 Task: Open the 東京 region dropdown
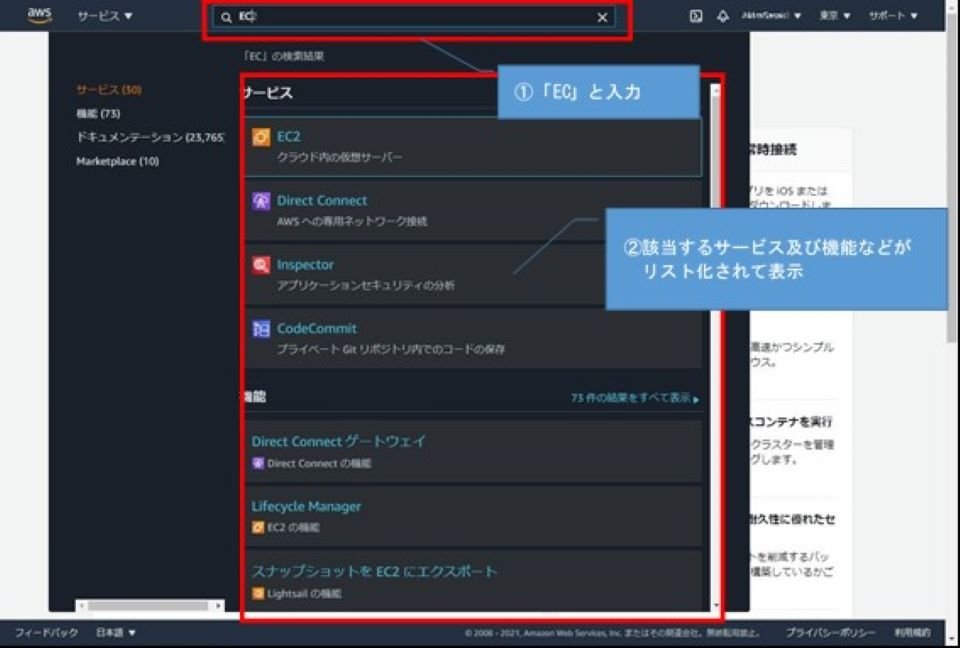[835, 16]
